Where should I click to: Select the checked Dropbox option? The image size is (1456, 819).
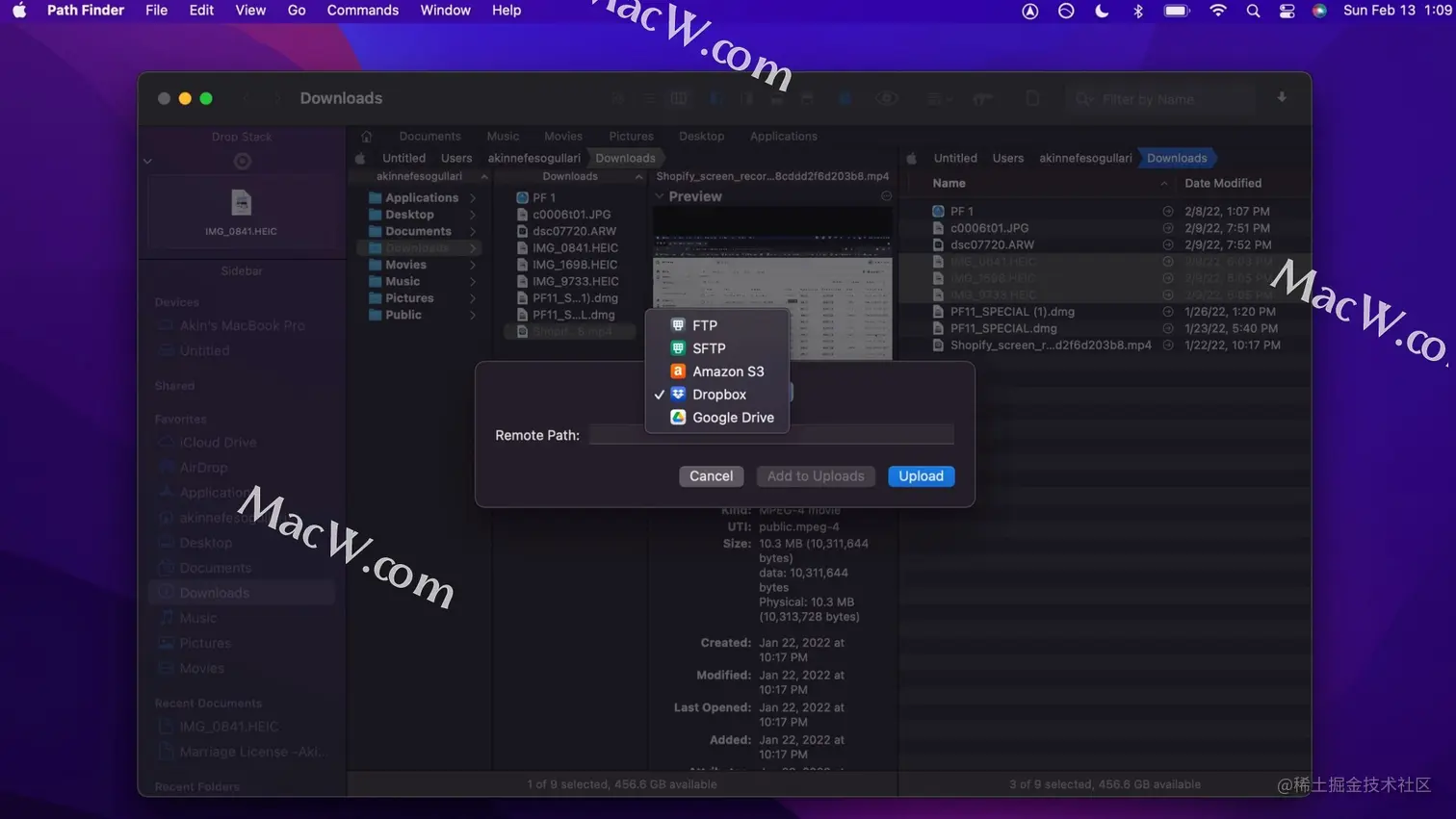[x=717, y=395]
